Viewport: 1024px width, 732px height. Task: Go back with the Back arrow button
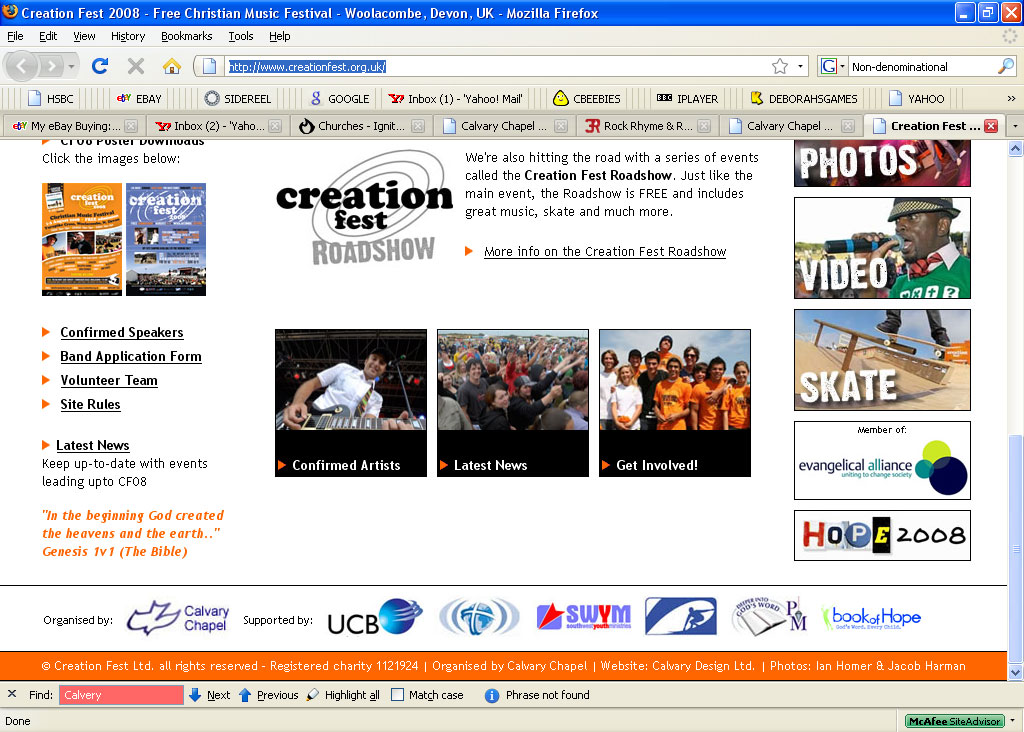coord(22,66)
